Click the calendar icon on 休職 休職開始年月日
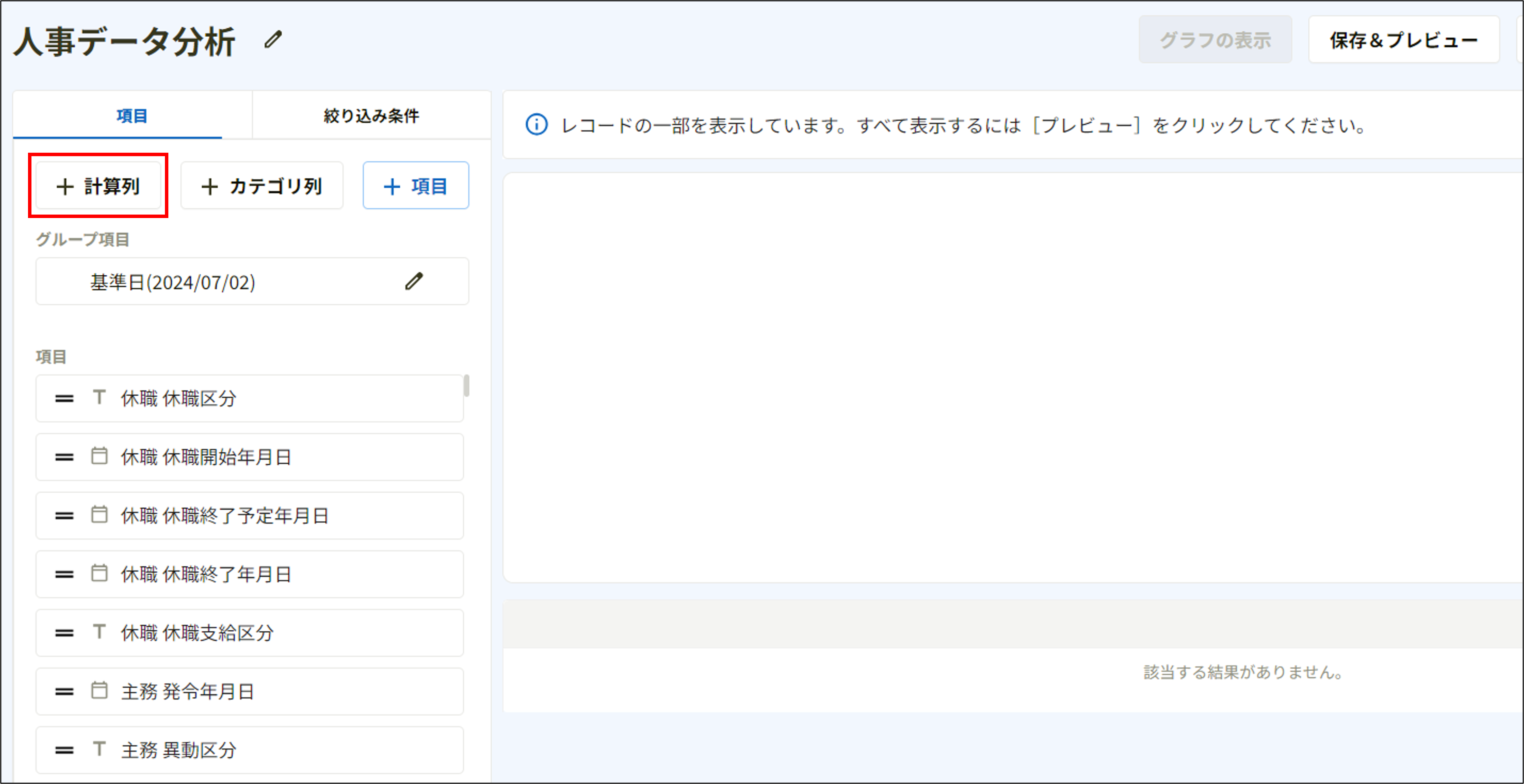Image resolution: width=1524 pixels, height=784 pixels. point(99,456)
